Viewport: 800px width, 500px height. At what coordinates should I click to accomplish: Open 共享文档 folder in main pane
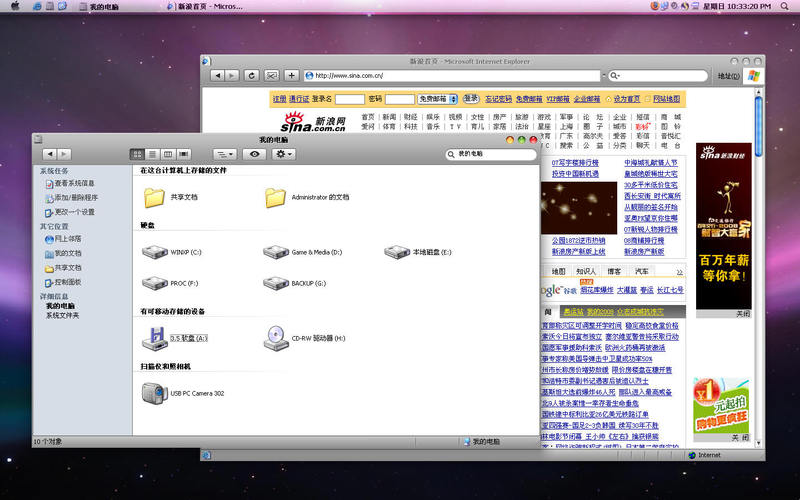click(x=170, y=197)
